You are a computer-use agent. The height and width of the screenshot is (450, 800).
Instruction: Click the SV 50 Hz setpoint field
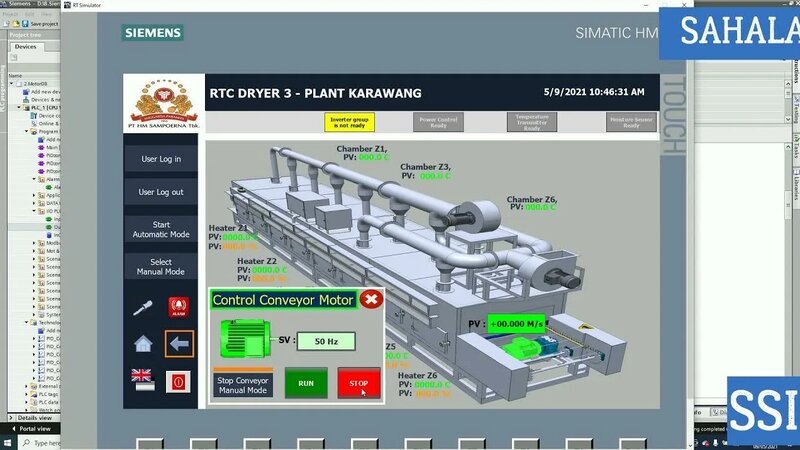coord(326,341)
